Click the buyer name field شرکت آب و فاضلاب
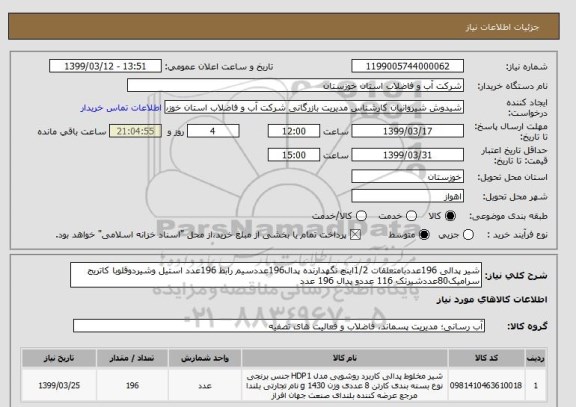Image resolution: width=576 pixels, height=407 pixels. (x=295, y=86)
